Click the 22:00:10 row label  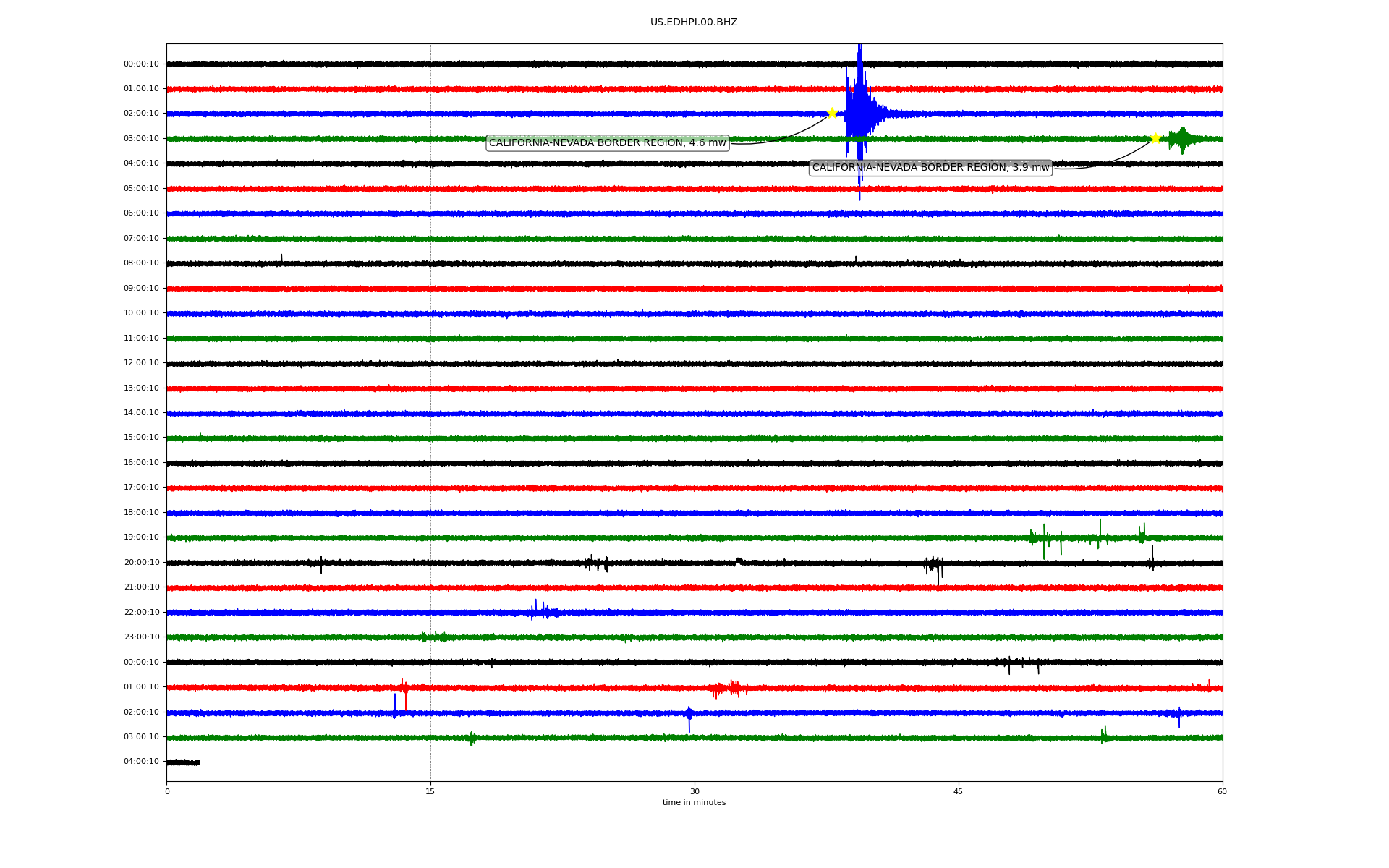click(141, 613)
